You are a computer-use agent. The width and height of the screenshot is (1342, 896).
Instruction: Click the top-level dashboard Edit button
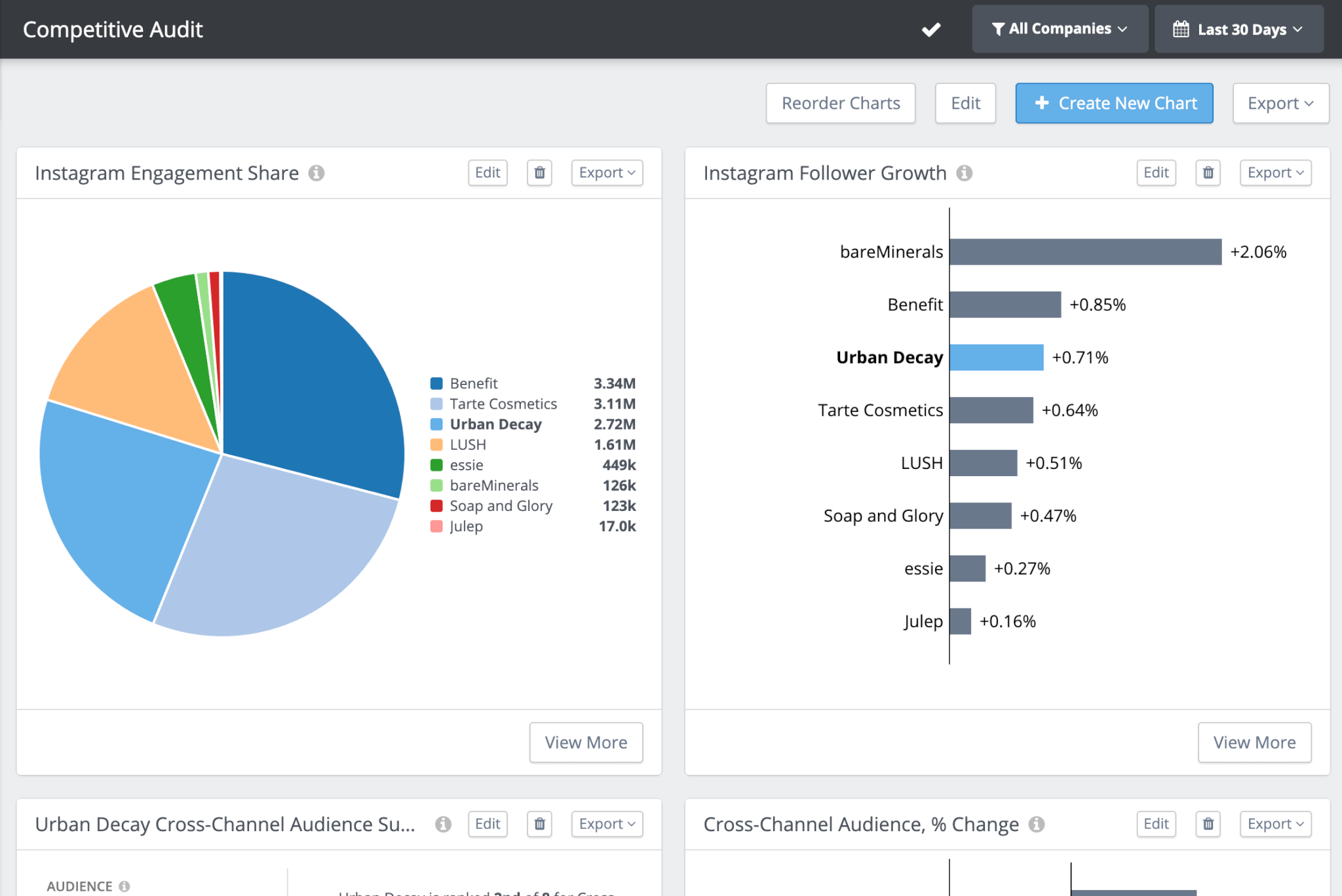coord(965,103)
